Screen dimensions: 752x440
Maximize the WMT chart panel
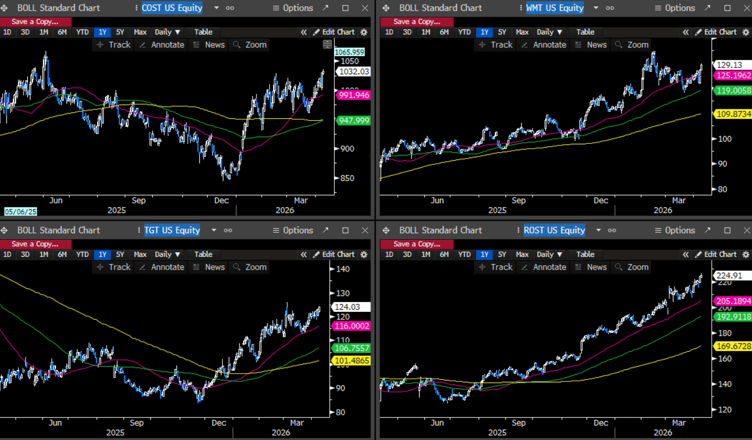click(x=728, y=8)
